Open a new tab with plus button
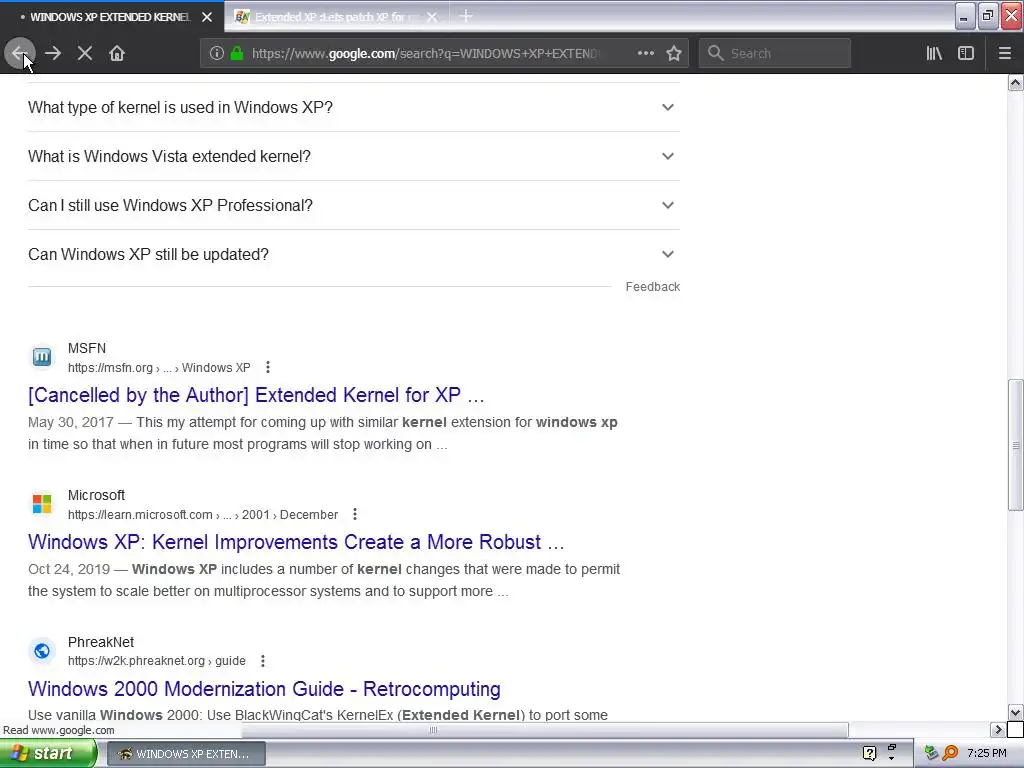The height and width of the screenshot is (768, 1024). [466, 16]
